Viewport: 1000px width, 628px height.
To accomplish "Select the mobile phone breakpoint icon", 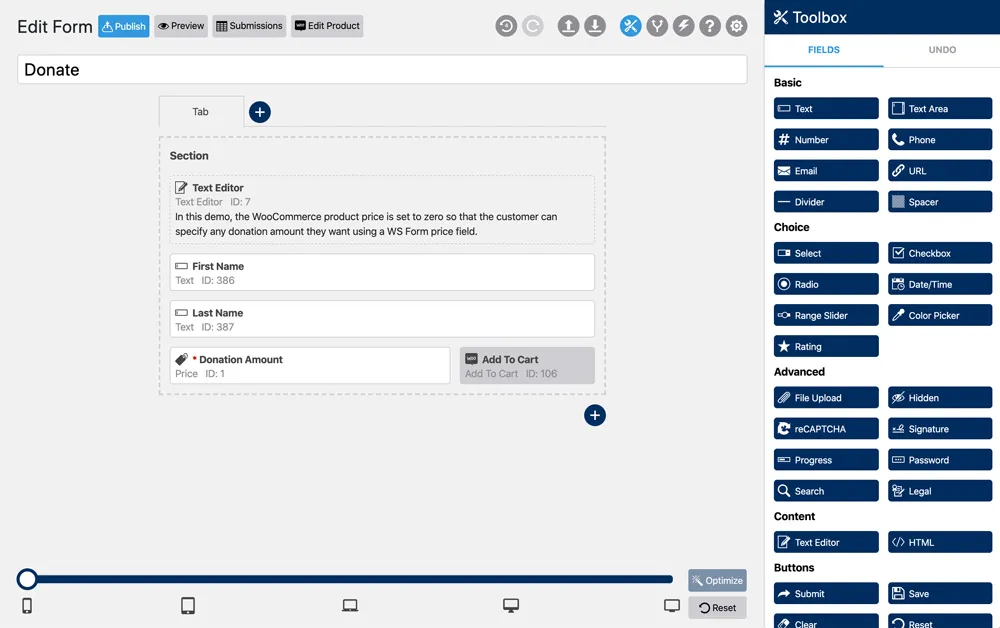I will tap(27, 606).
